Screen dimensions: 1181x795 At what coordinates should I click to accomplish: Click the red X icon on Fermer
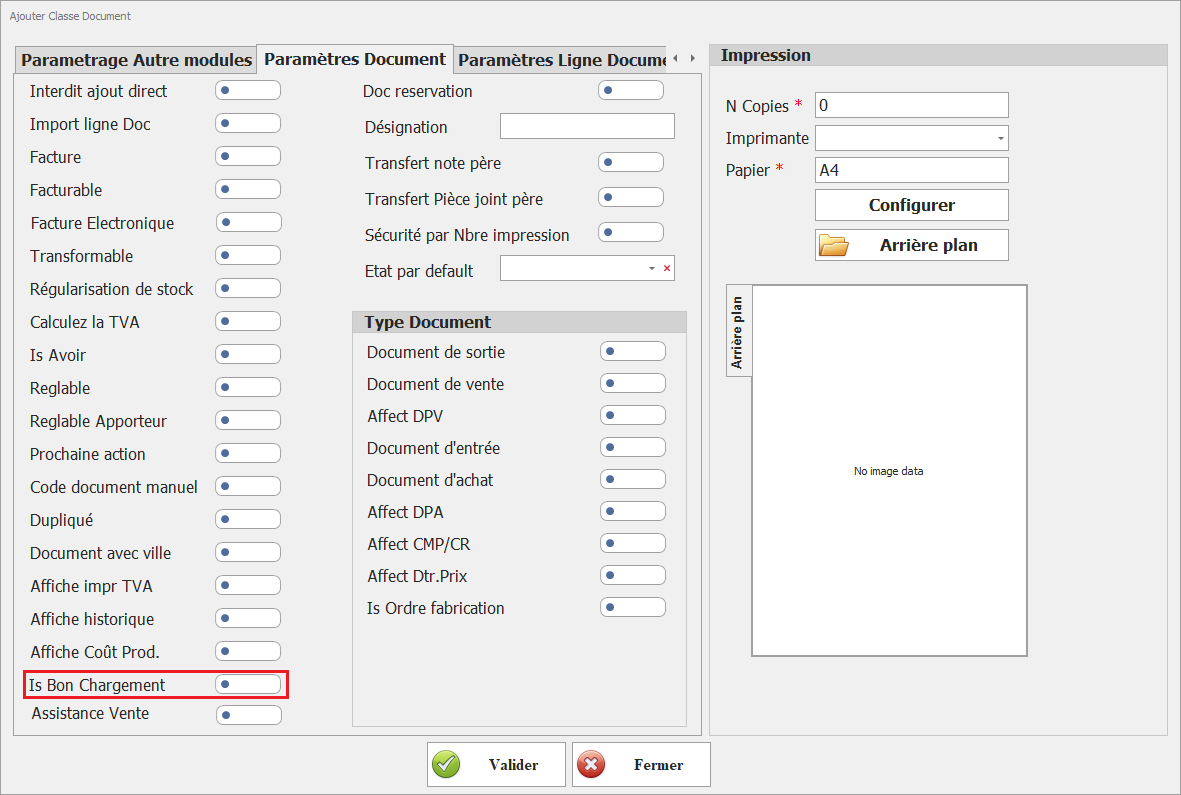coord(591,764)
